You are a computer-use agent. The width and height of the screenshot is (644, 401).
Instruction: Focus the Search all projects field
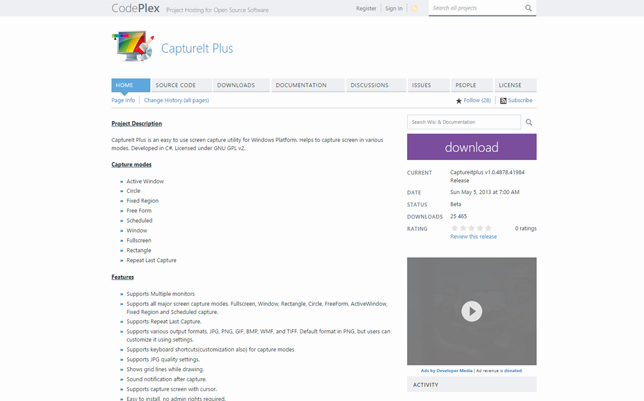(476, 8)
